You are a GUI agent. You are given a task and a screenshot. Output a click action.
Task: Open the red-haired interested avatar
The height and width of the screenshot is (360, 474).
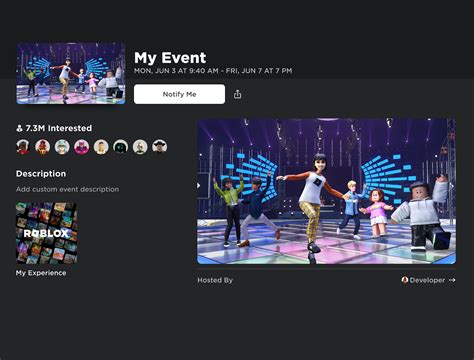[43, 147]
